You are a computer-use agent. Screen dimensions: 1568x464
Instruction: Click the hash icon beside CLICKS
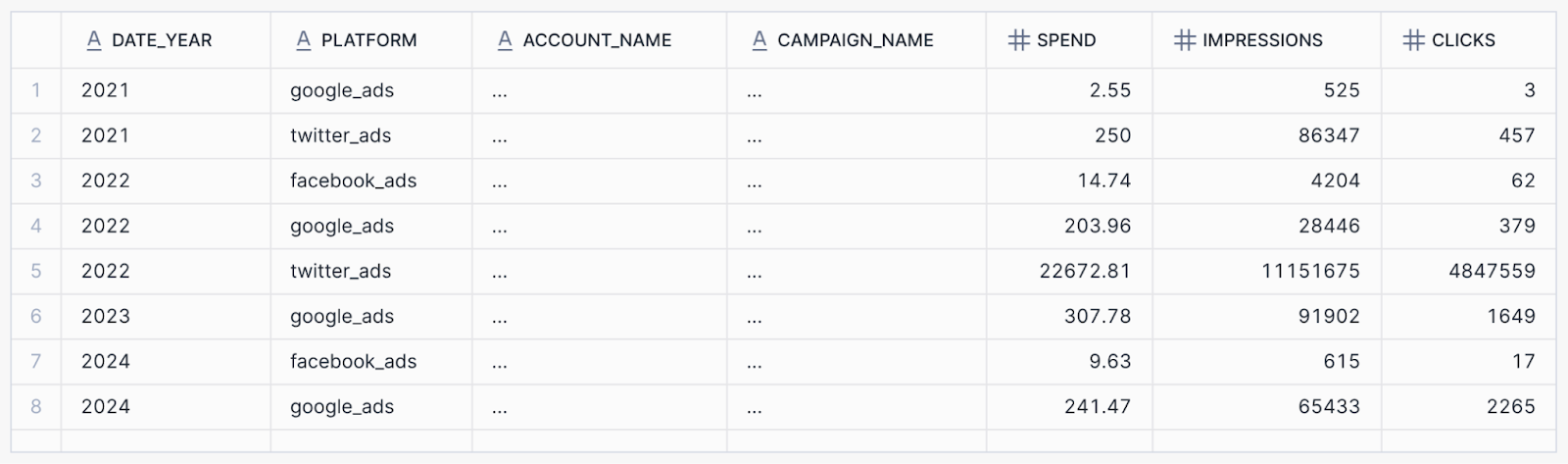1413,39
